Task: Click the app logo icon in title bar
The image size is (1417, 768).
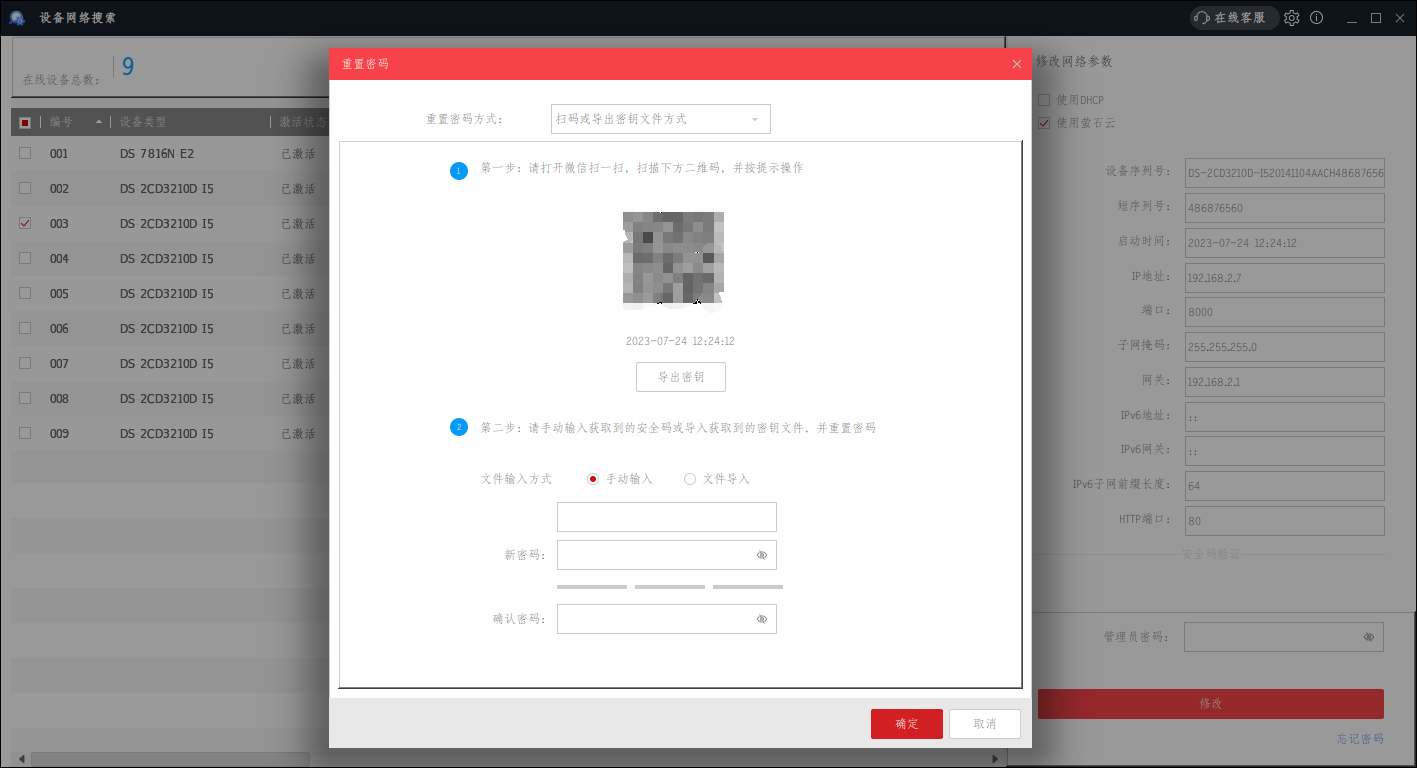Action: click(17, 18)
